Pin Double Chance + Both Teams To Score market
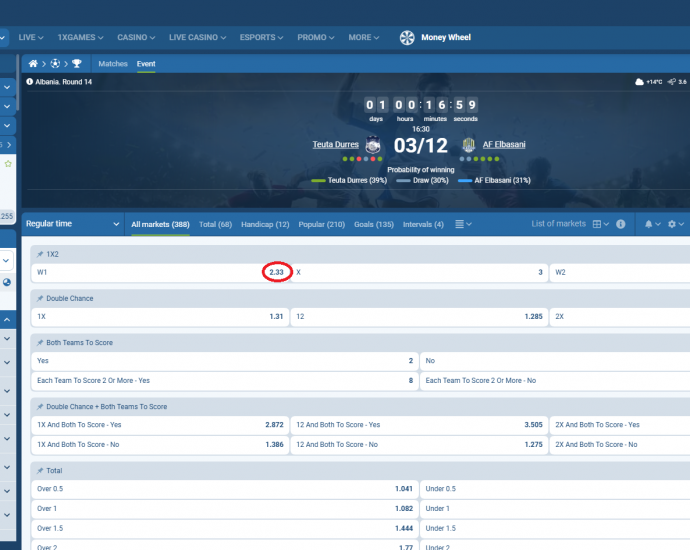Screen dimensions: 690x550 [x=40, y=407]
